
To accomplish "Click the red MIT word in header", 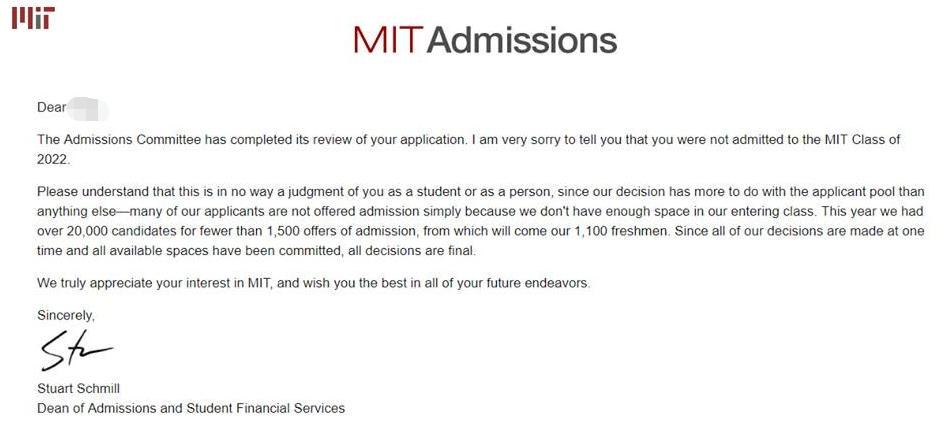I will coord(386,40).
